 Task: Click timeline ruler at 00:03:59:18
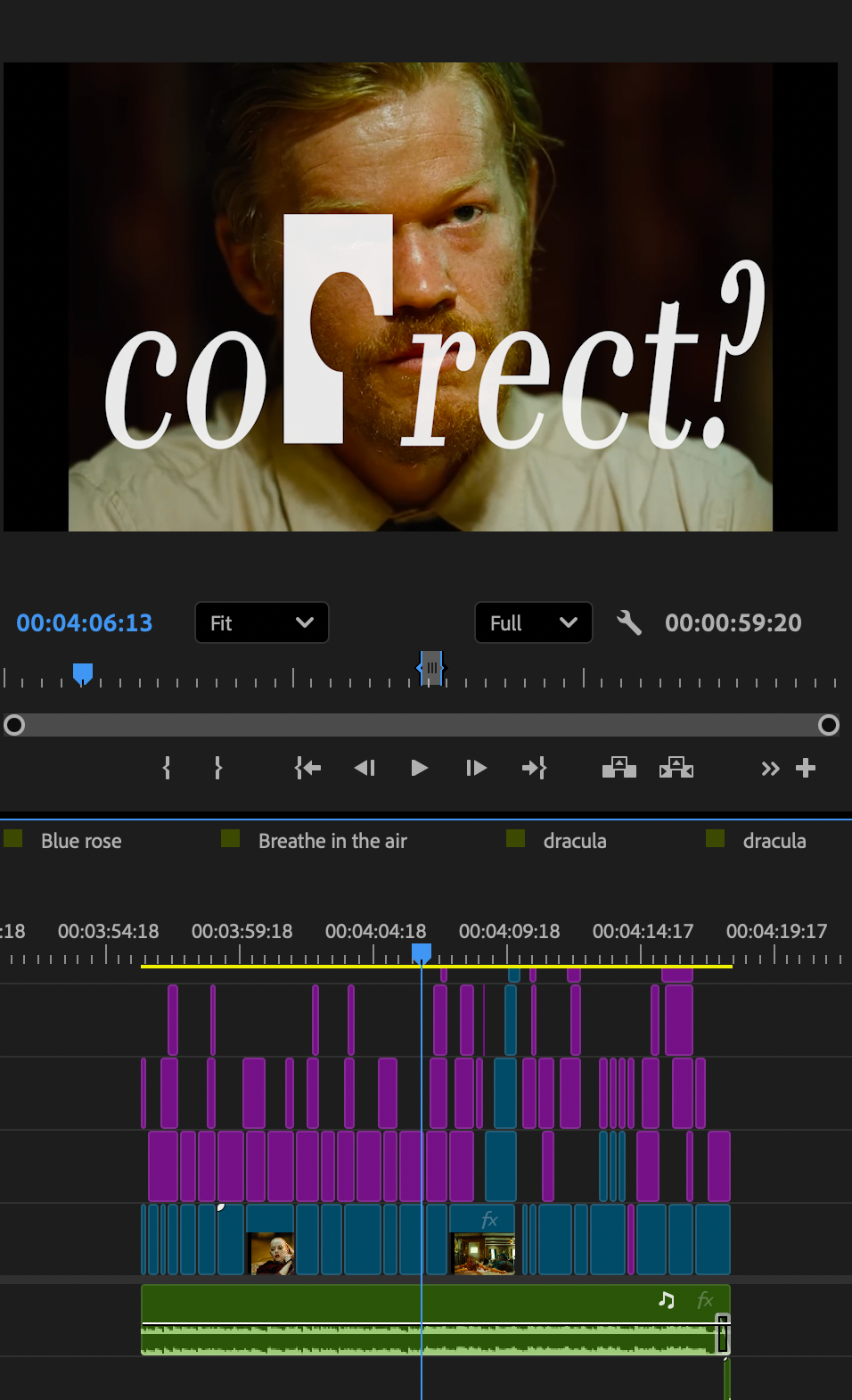tap(242, 931)
